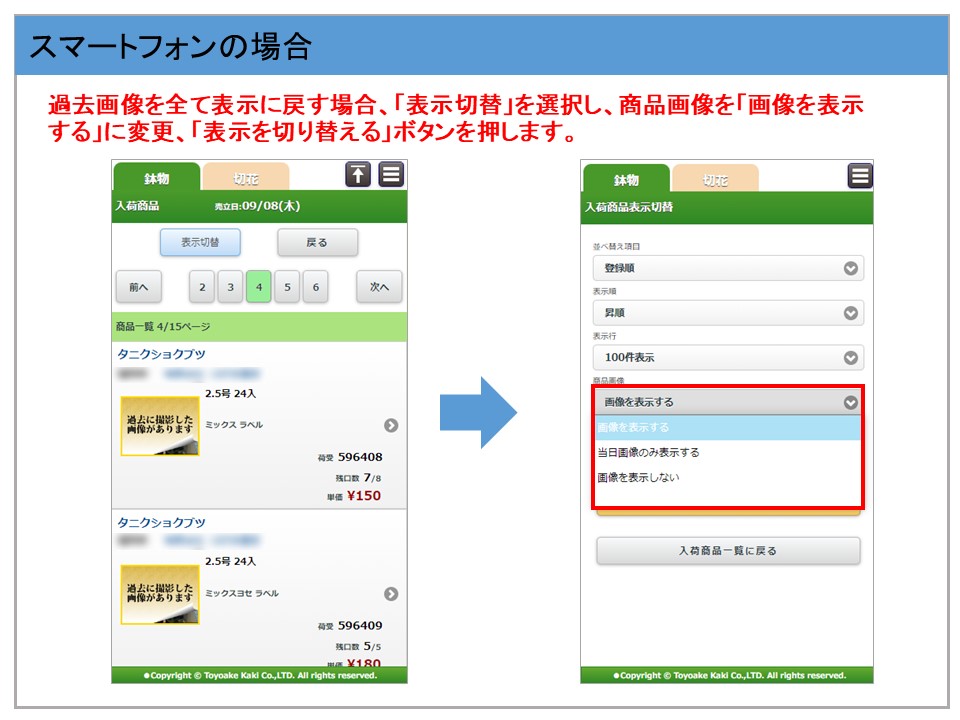The width and height of the screenshot is (960, 720).
Task: Click chevron arrow for first タニクショクブツ item
Action: tap(391, 425)
